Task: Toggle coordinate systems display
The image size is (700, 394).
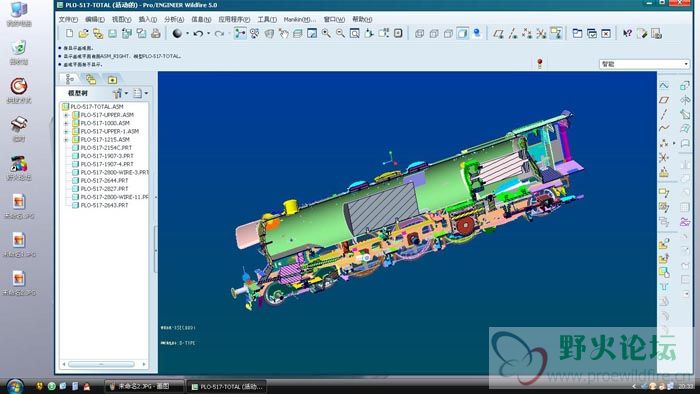Action: 542,33
